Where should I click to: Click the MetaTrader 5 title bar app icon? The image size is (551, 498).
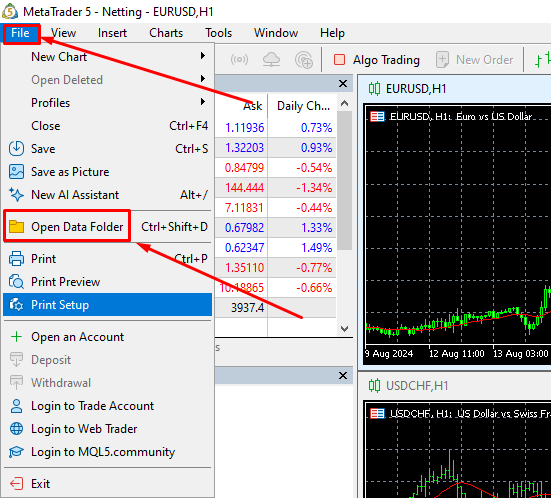10,11
